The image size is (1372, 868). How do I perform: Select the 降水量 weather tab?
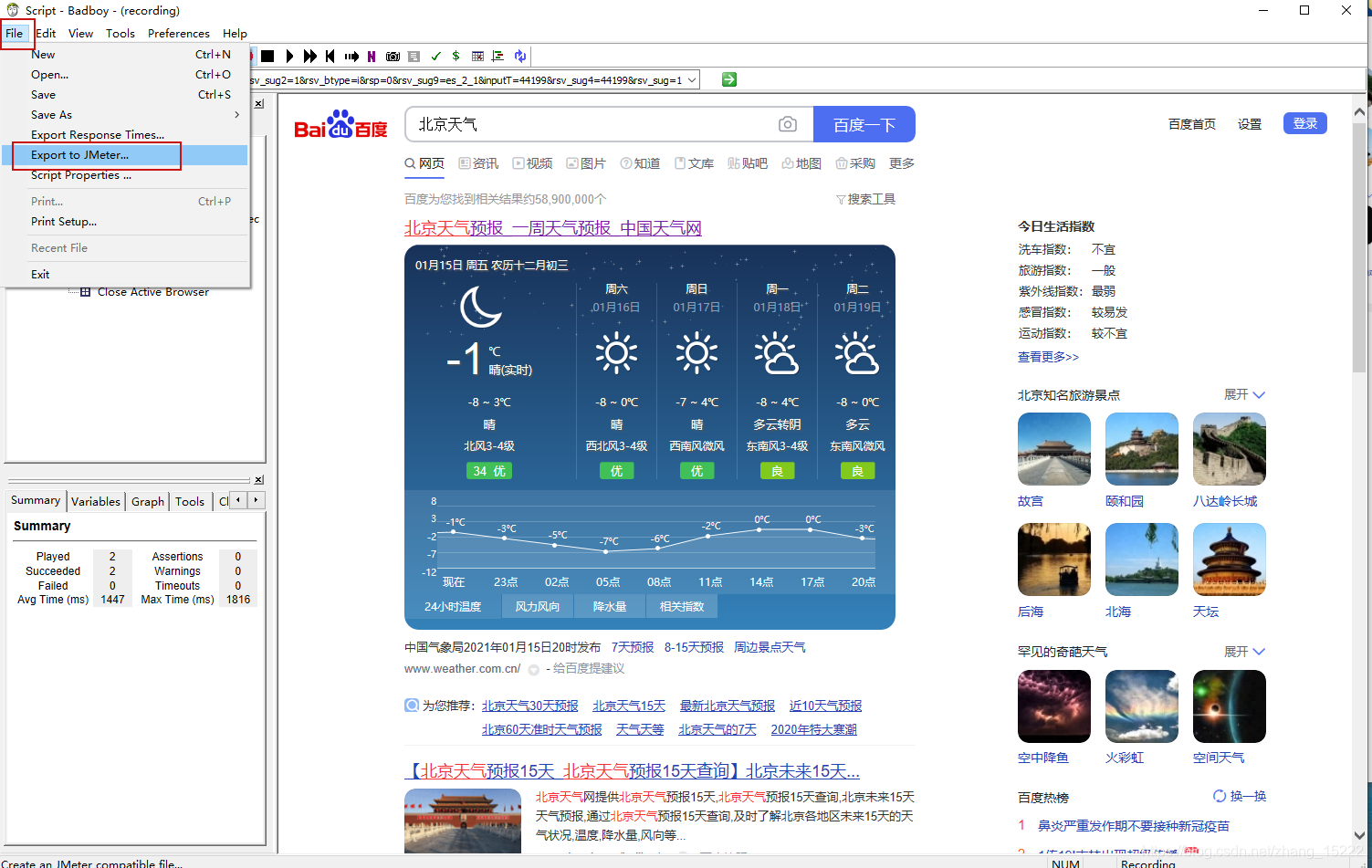610,606
